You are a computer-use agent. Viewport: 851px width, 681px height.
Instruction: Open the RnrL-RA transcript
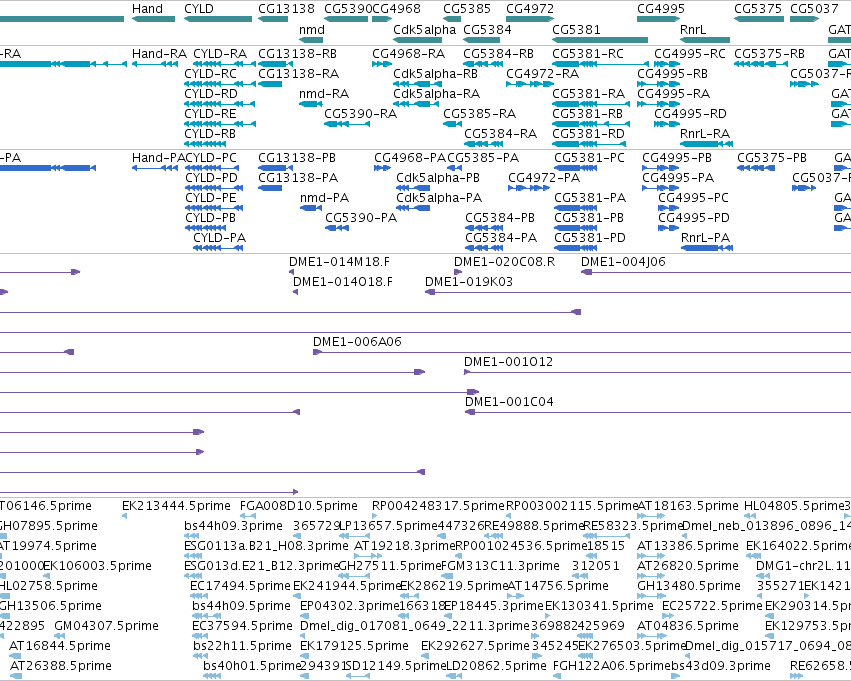pos(706,144)
